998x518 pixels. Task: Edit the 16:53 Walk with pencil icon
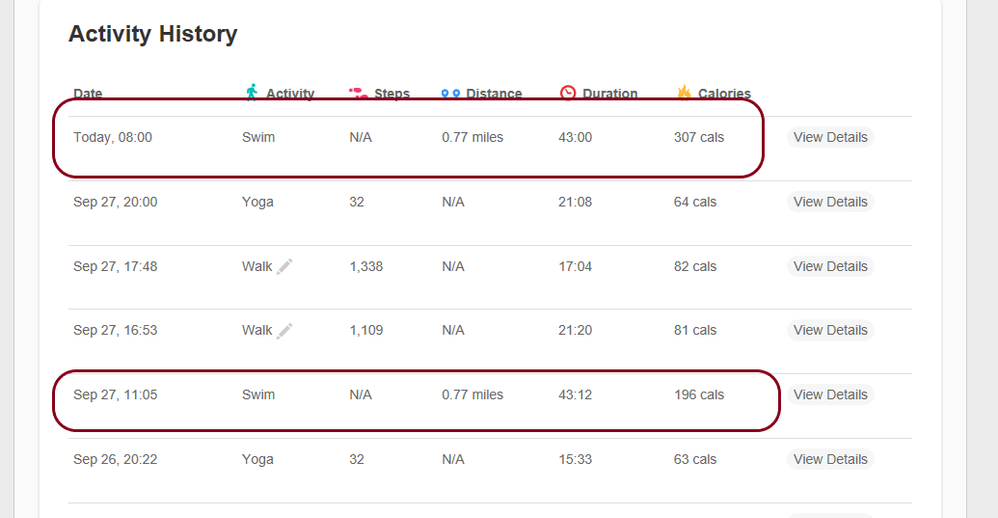(285, 330)
